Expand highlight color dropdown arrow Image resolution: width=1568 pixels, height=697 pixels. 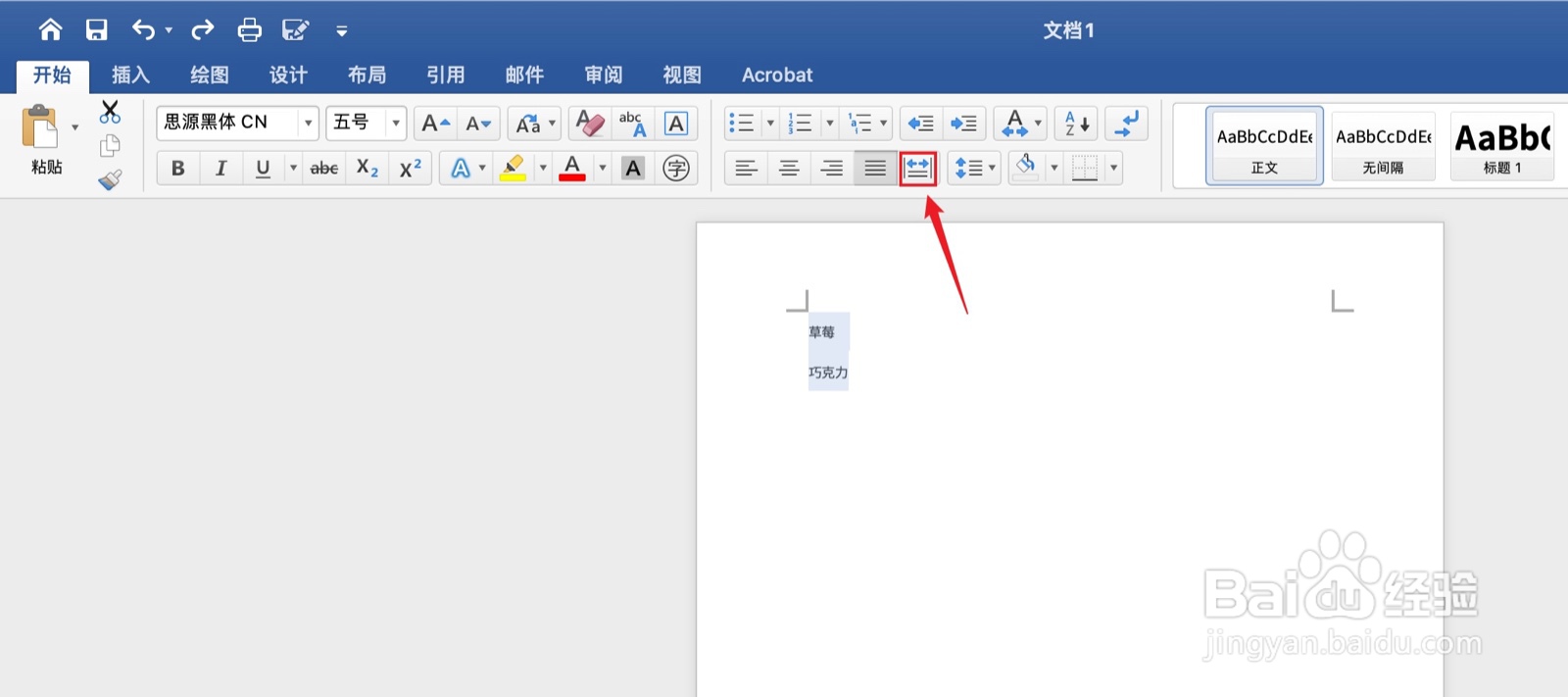point(543,169)
